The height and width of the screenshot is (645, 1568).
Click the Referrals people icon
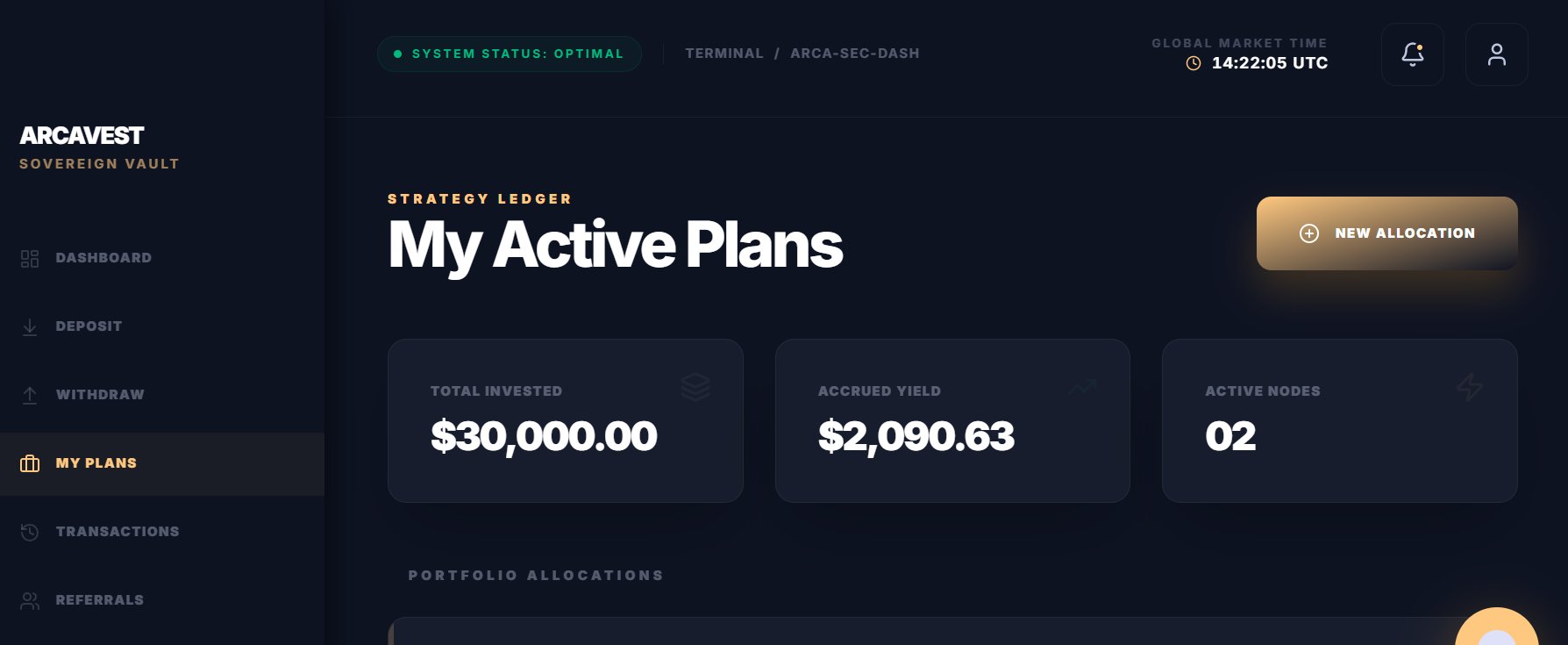(x=30, y=600)
